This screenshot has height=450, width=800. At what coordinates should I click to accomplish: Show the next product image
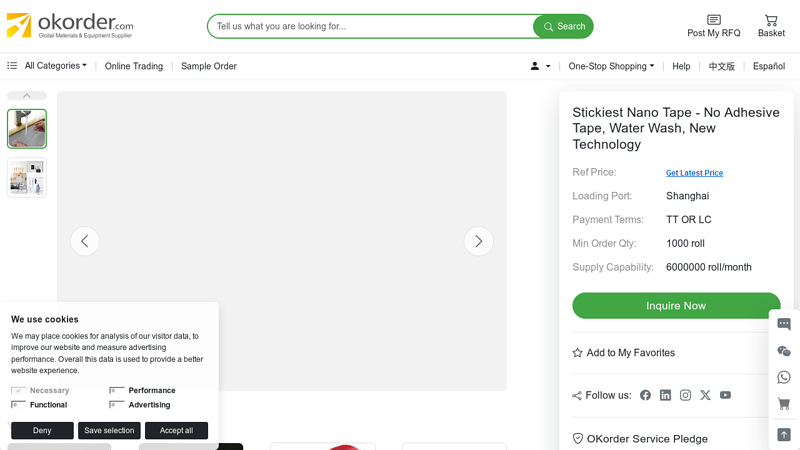(479, 241)
